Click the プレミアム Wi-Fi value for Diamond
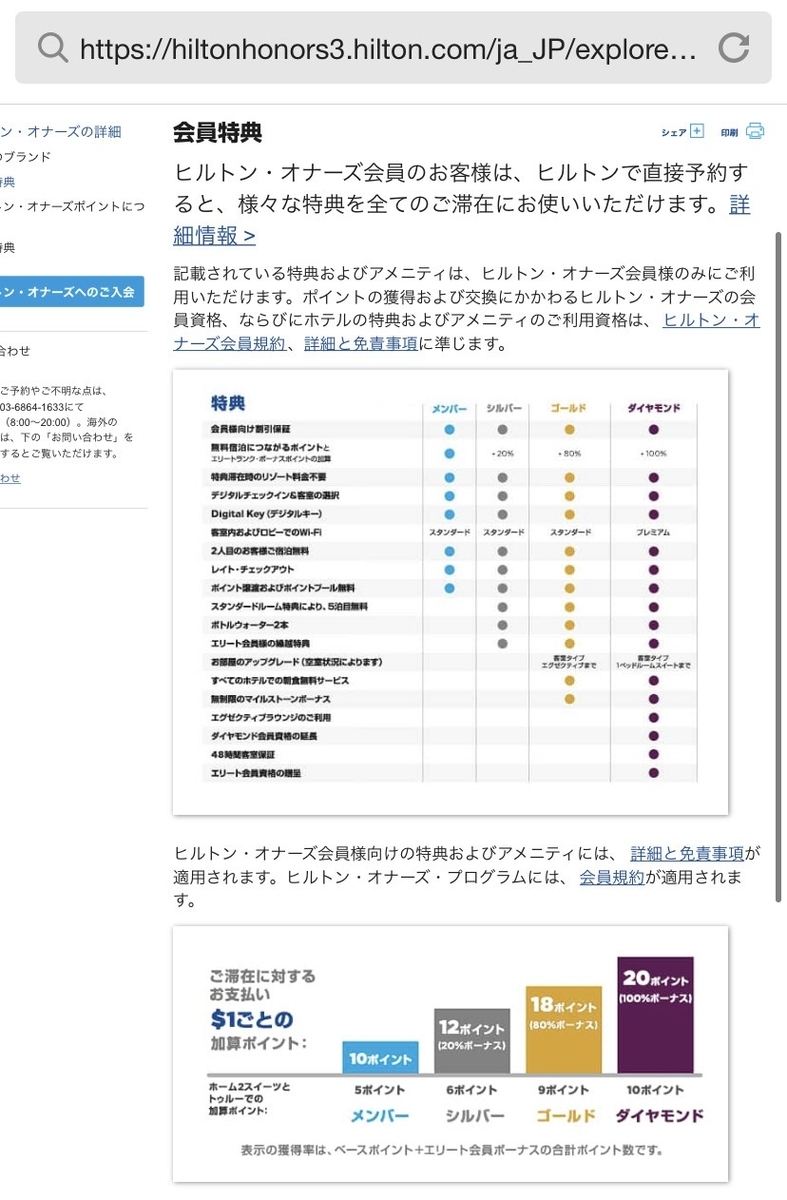 coord(653,532)
